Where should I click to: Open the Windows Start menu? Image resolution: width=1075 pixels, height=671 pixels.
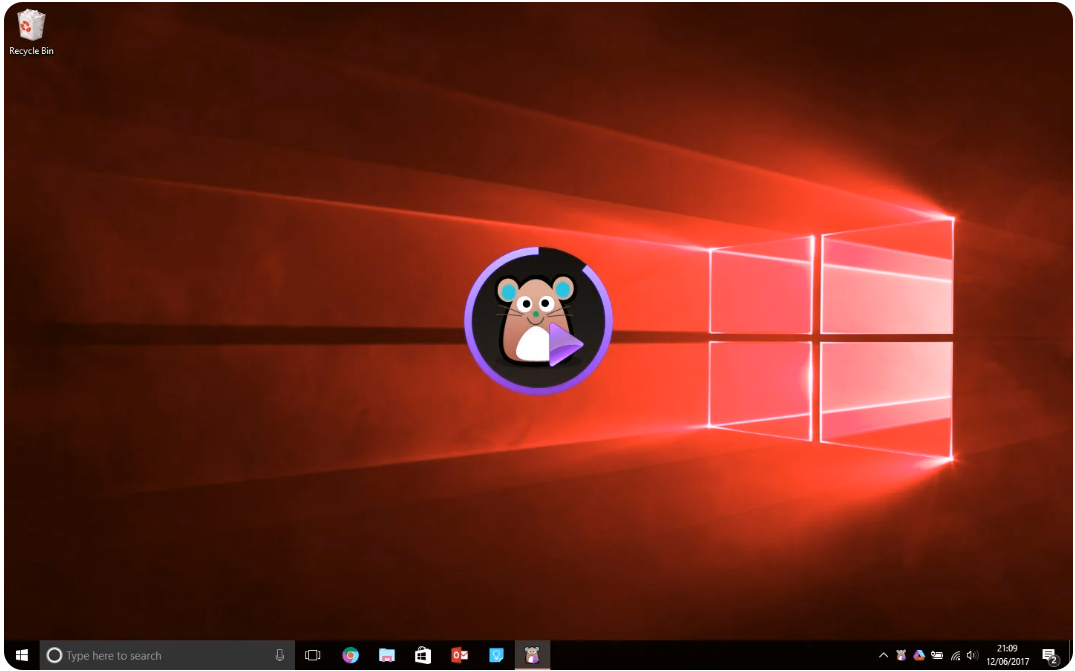(22, 655)
